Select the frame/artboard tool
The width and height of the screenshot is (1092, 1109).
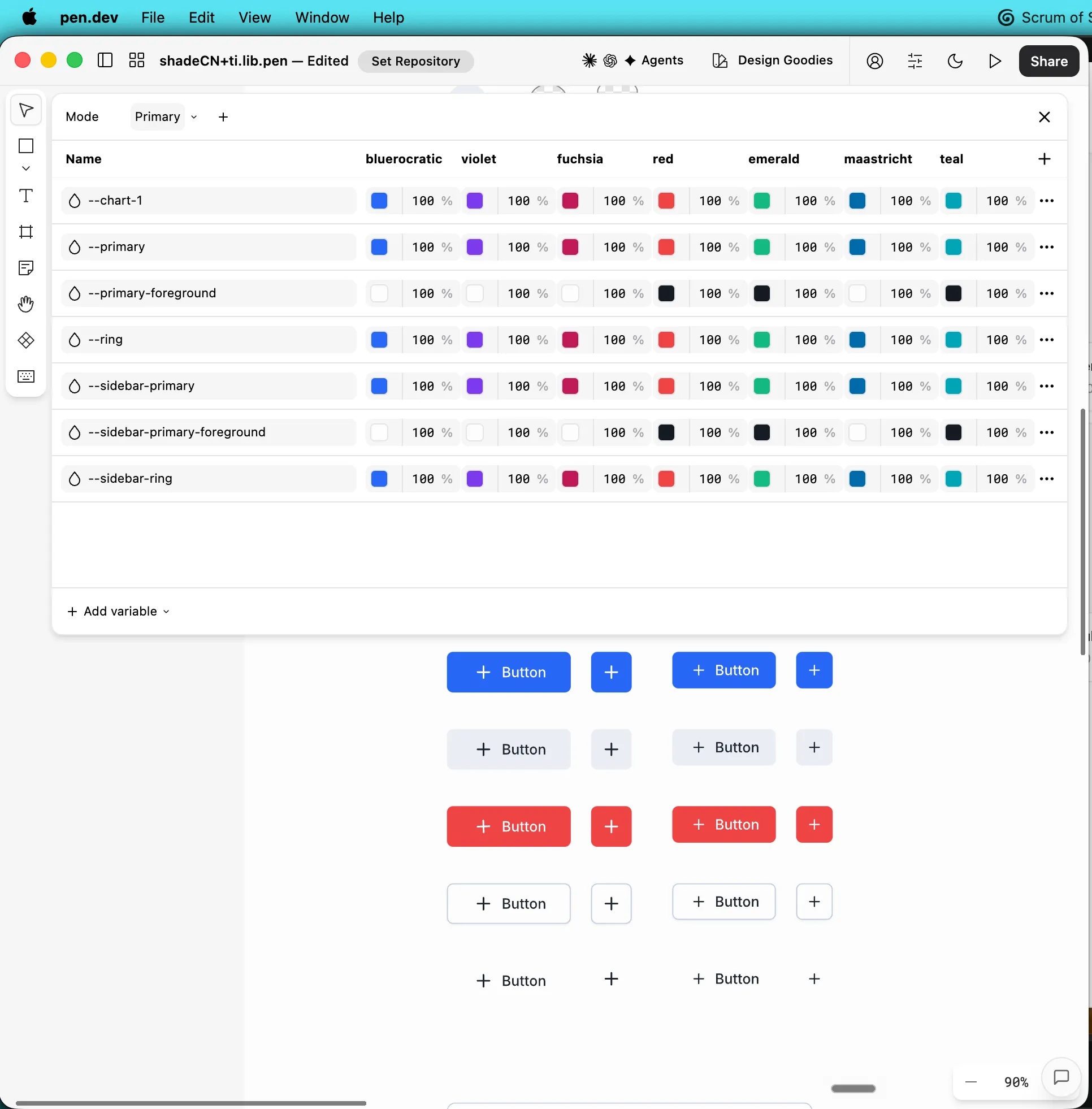pyautogui.click(x=26, y=232)
